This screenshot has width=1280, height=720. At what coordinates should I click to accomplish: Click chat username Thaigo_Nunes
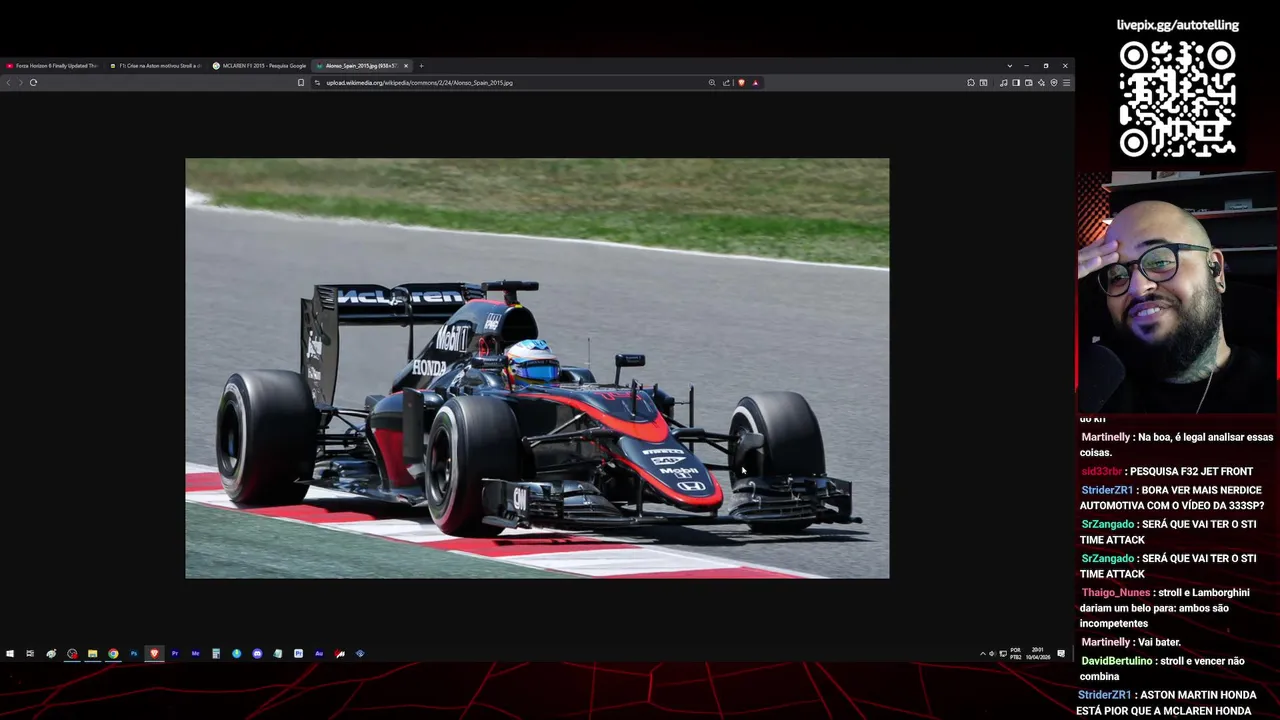pyautogui.click(x=1115, y=592)
